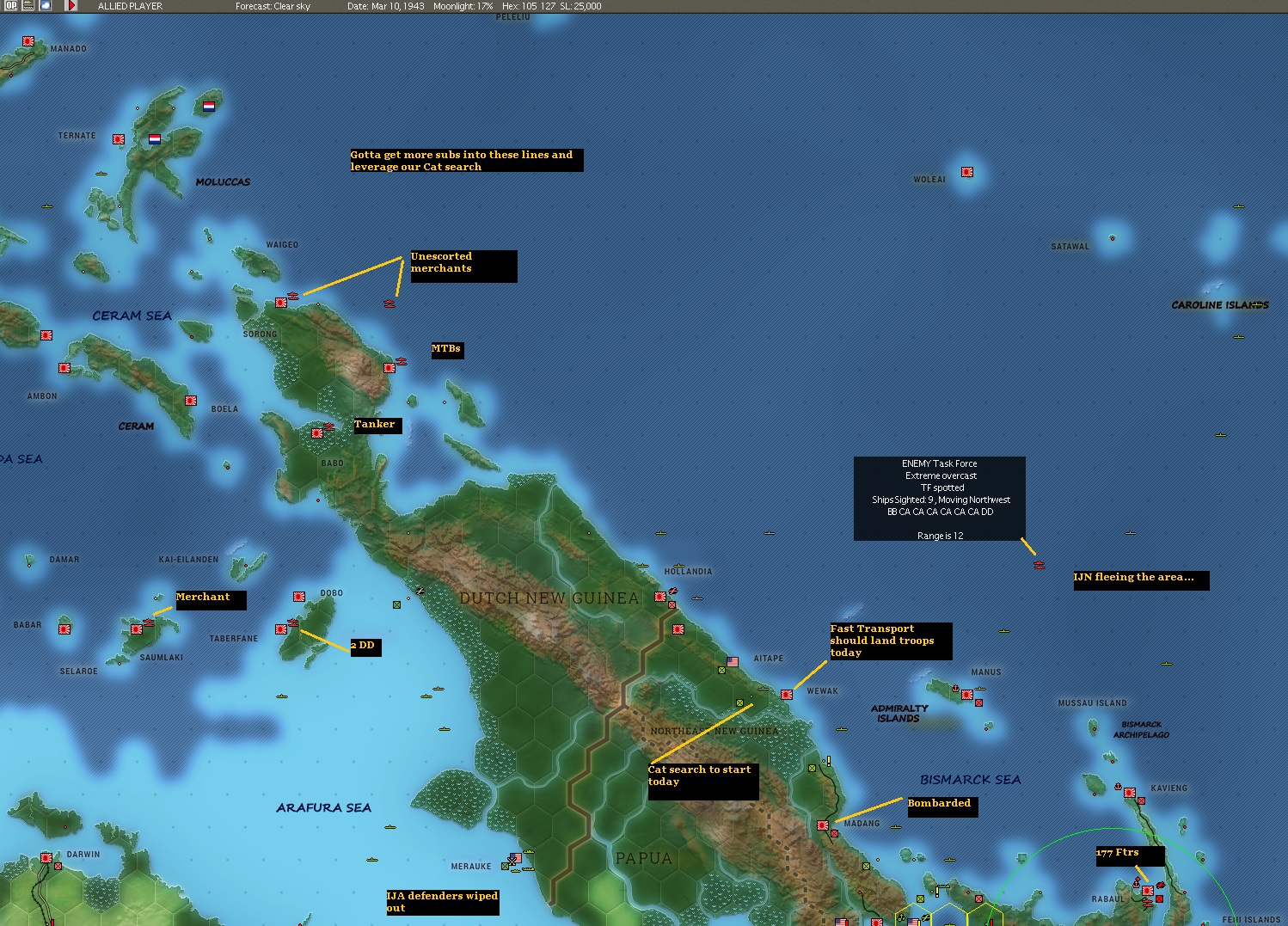Select the Japanese base at Sorong

point(280,303)
